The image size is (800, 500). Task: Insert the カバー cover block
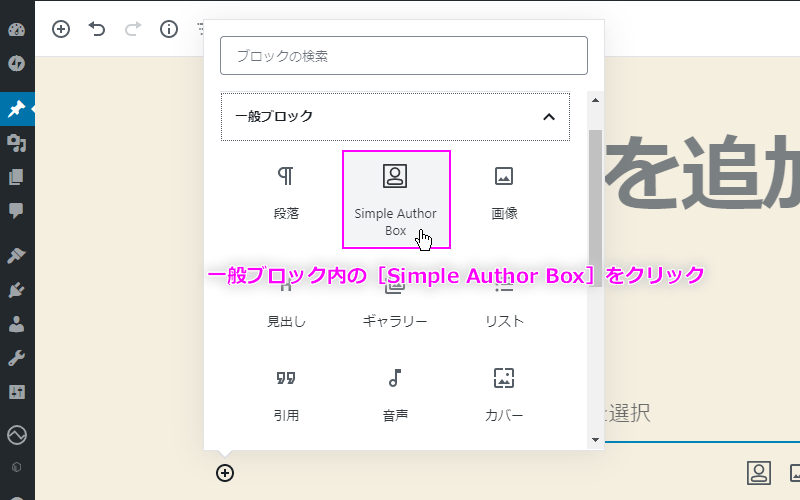504,396
